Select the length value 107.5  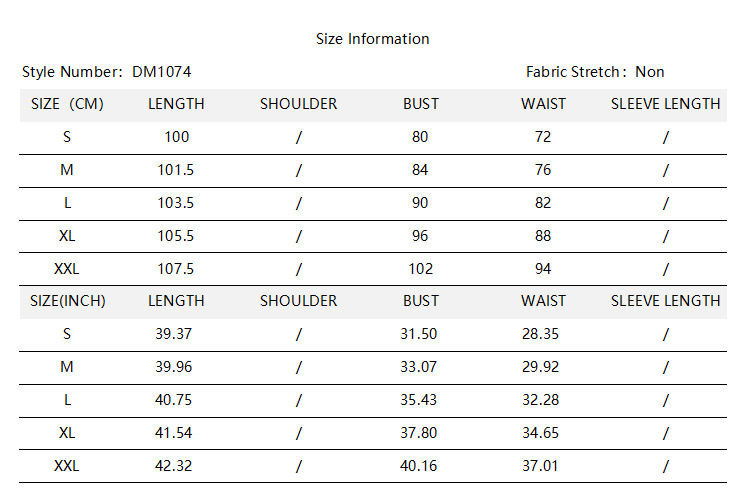[176, 269]
